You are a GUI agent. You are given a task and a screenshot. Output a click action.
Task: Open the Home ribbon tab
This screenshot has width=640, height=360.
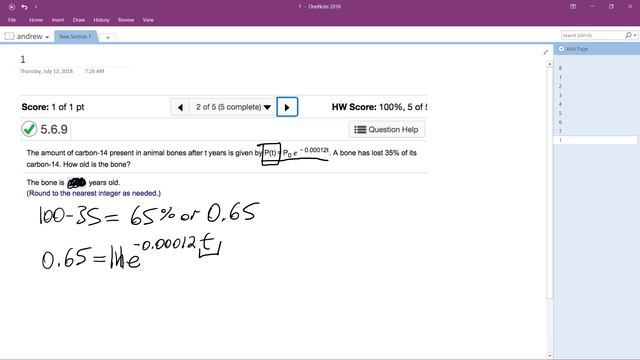(x=36, y=20)
